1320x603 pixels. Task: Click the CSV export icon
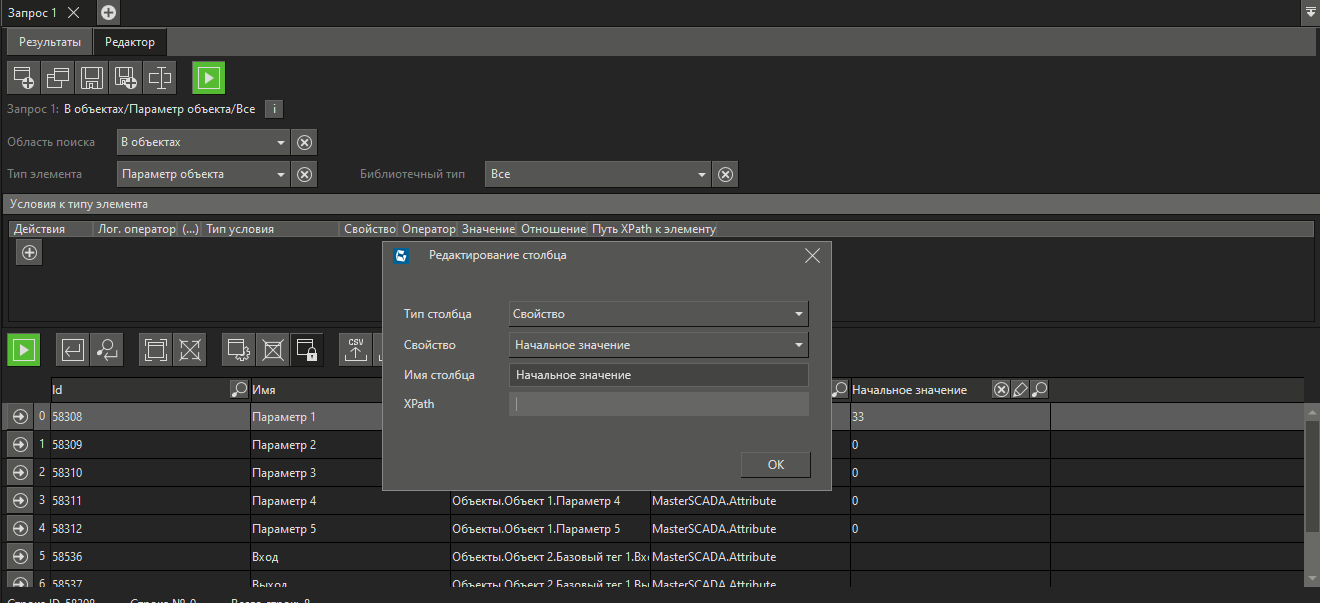(x=355, y=349)
